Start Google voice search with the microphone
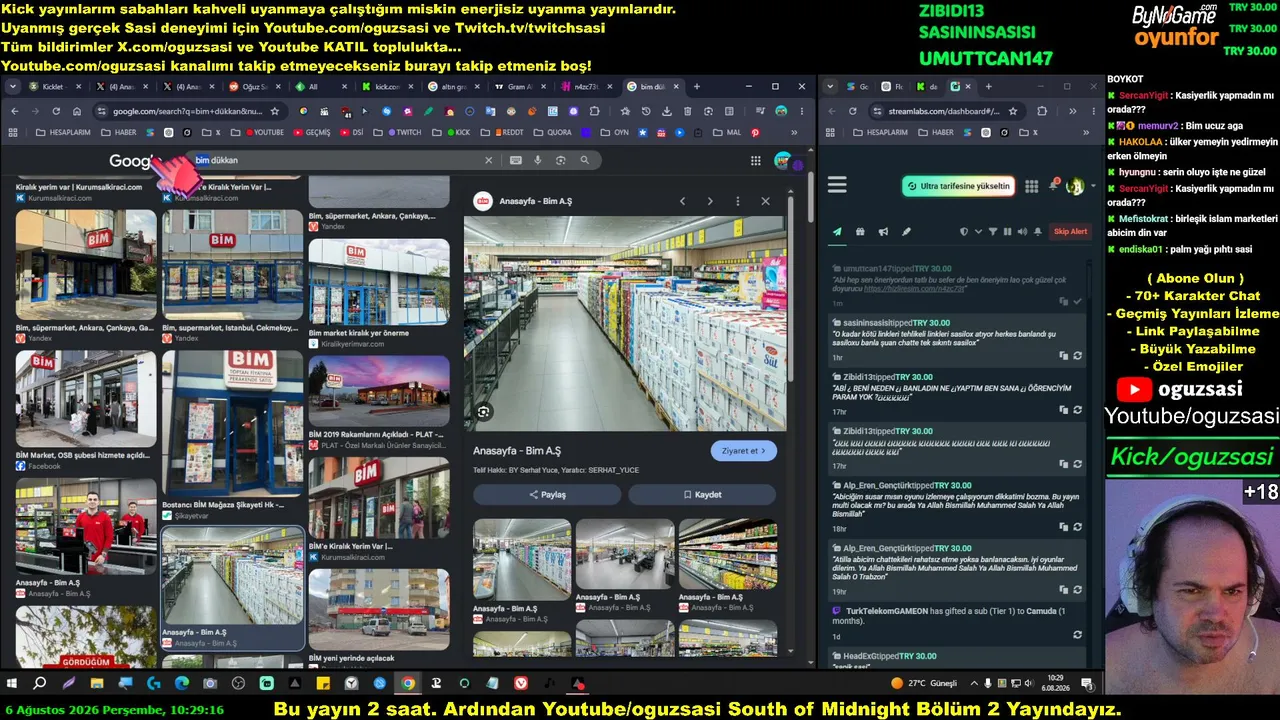Image resolution: width=1280 pixels, height=720 pixels. click(538, 160)
